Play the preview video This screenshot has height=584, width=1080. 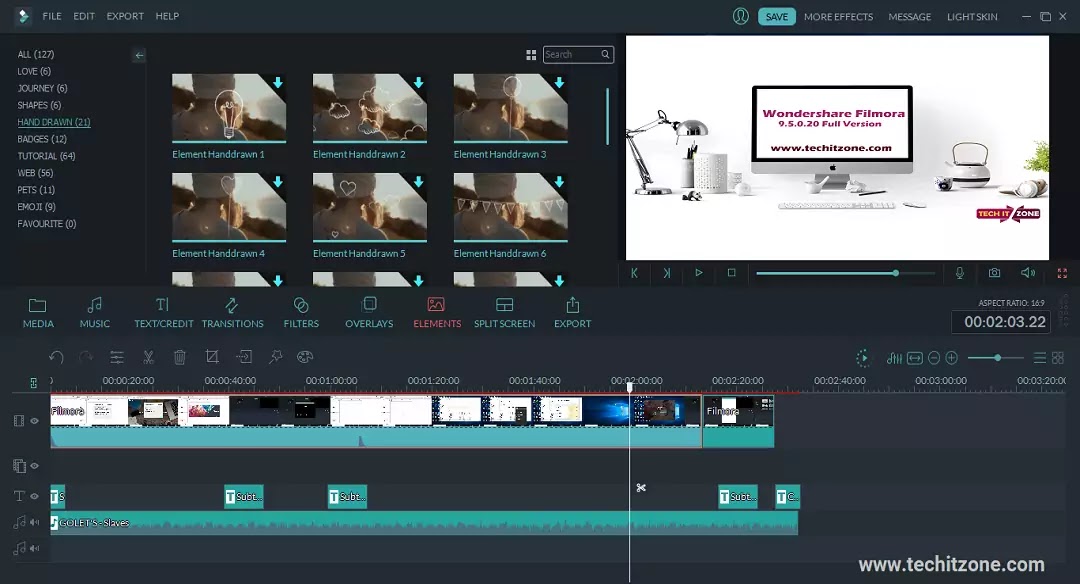(698, 273)
